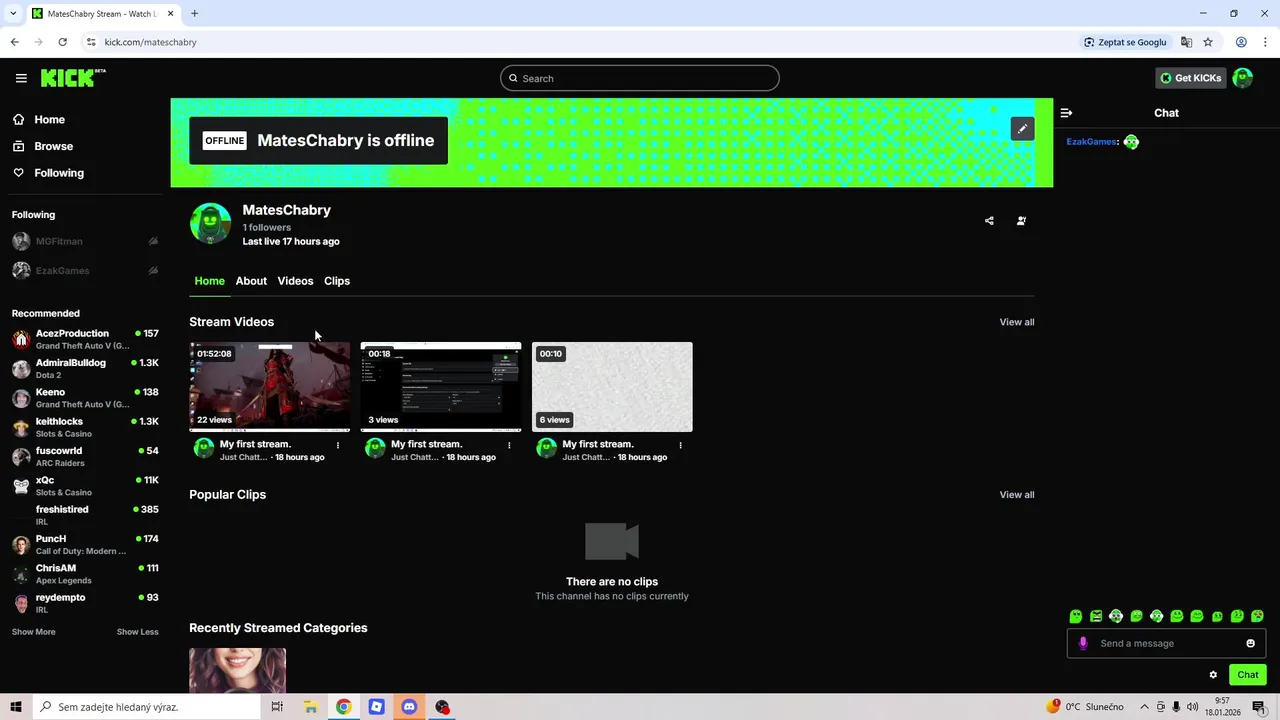Go back to previous page
This screenshot has width=1280, height=720.
(14, 42)
